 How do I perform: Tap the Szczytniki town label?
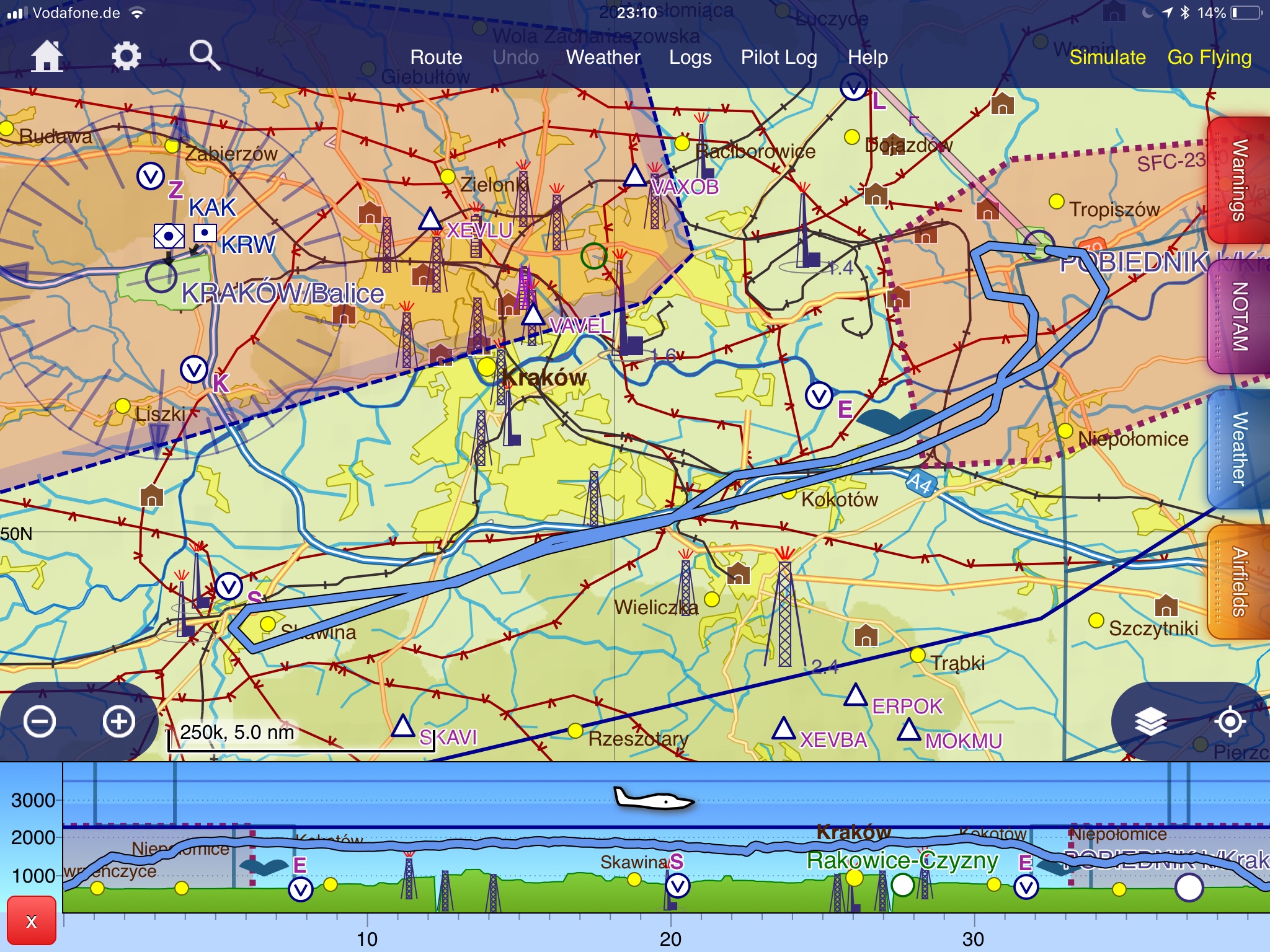pyautogui.click(x=1153, y=628)
